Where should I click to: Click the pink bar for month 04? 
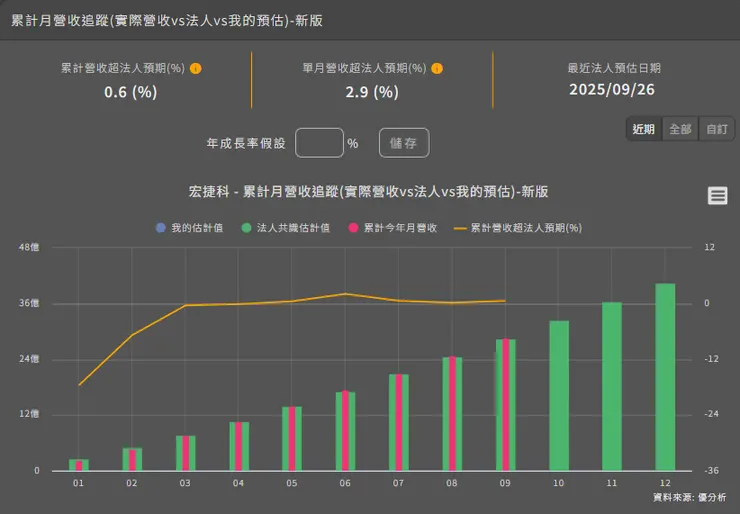239,446
